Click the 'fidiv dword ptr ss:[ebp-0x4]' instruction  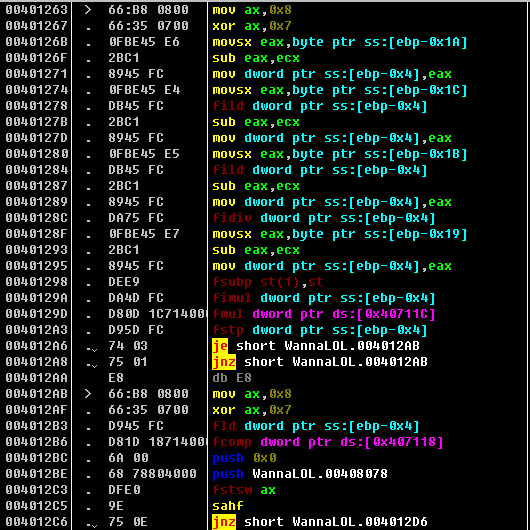point(324,218)
